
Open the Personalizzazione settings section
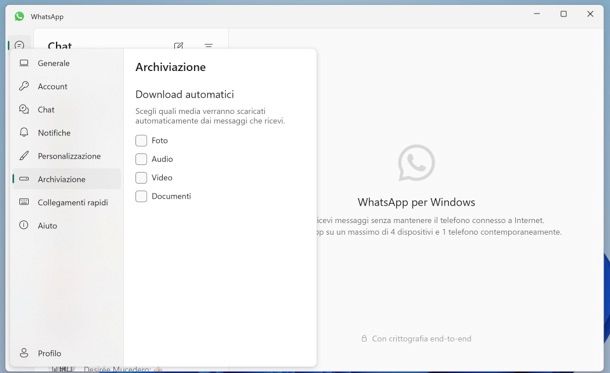click(66, 156)
